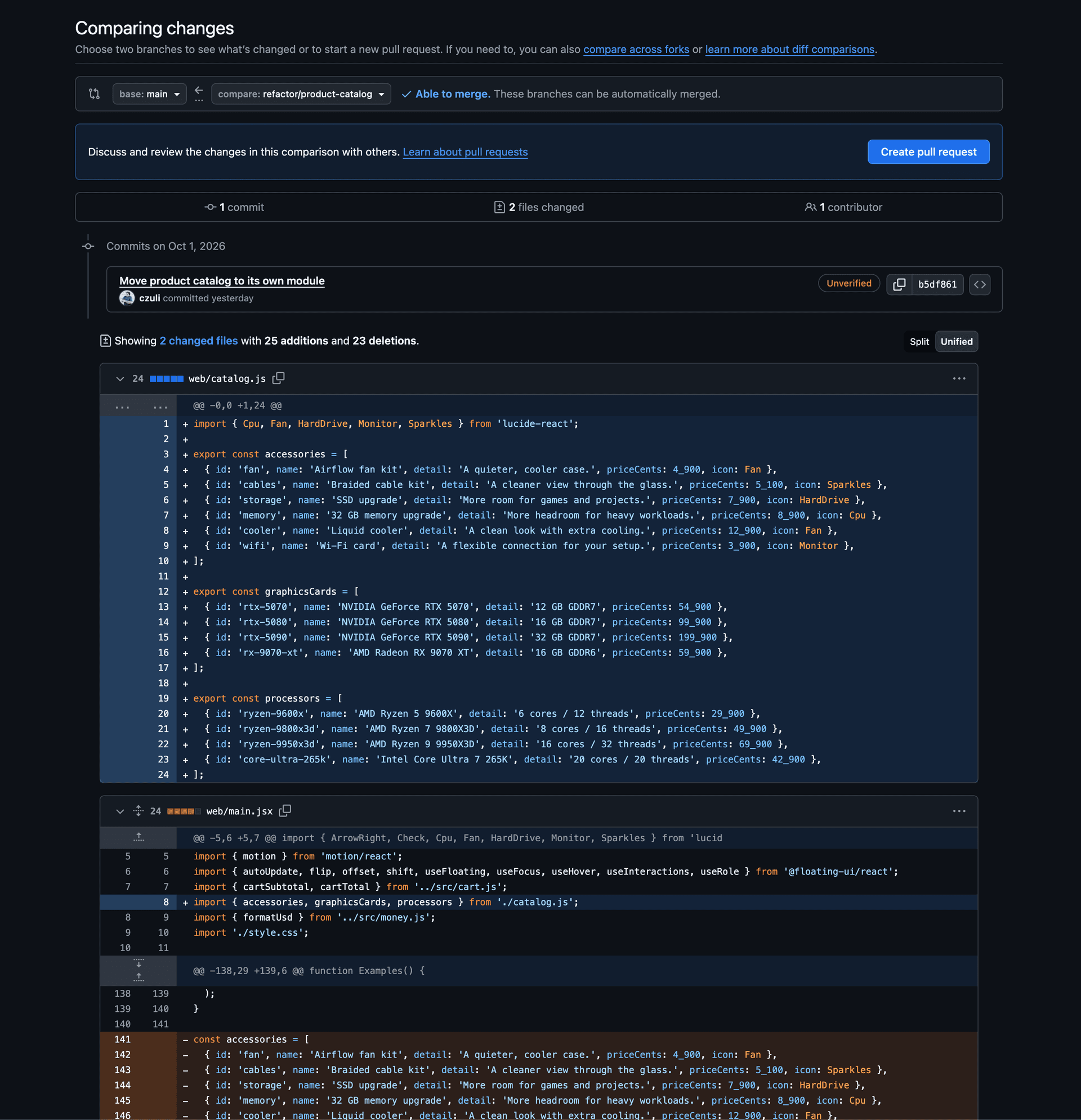This screenshot has height=1120, width=1081.
Task: Select the 2 files changed tab
Action: coord(539,207)
